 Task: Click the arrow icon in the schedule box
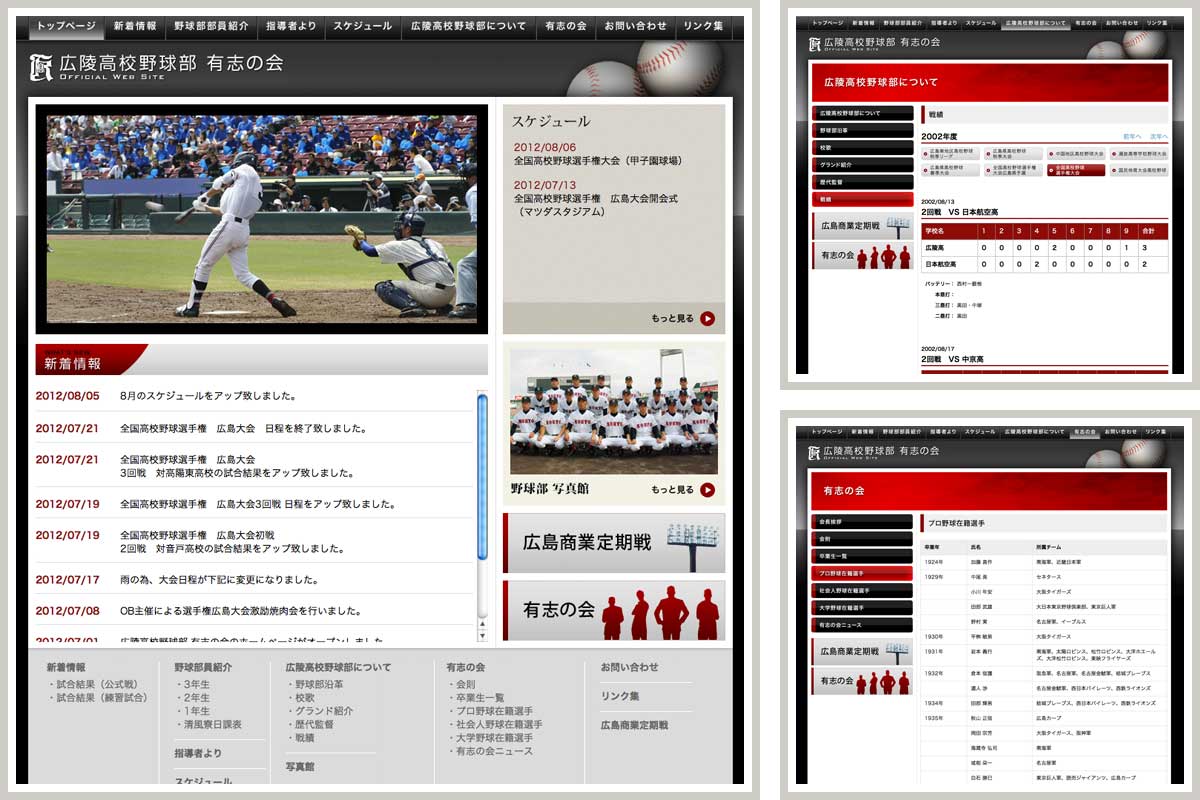click(707, 319)
